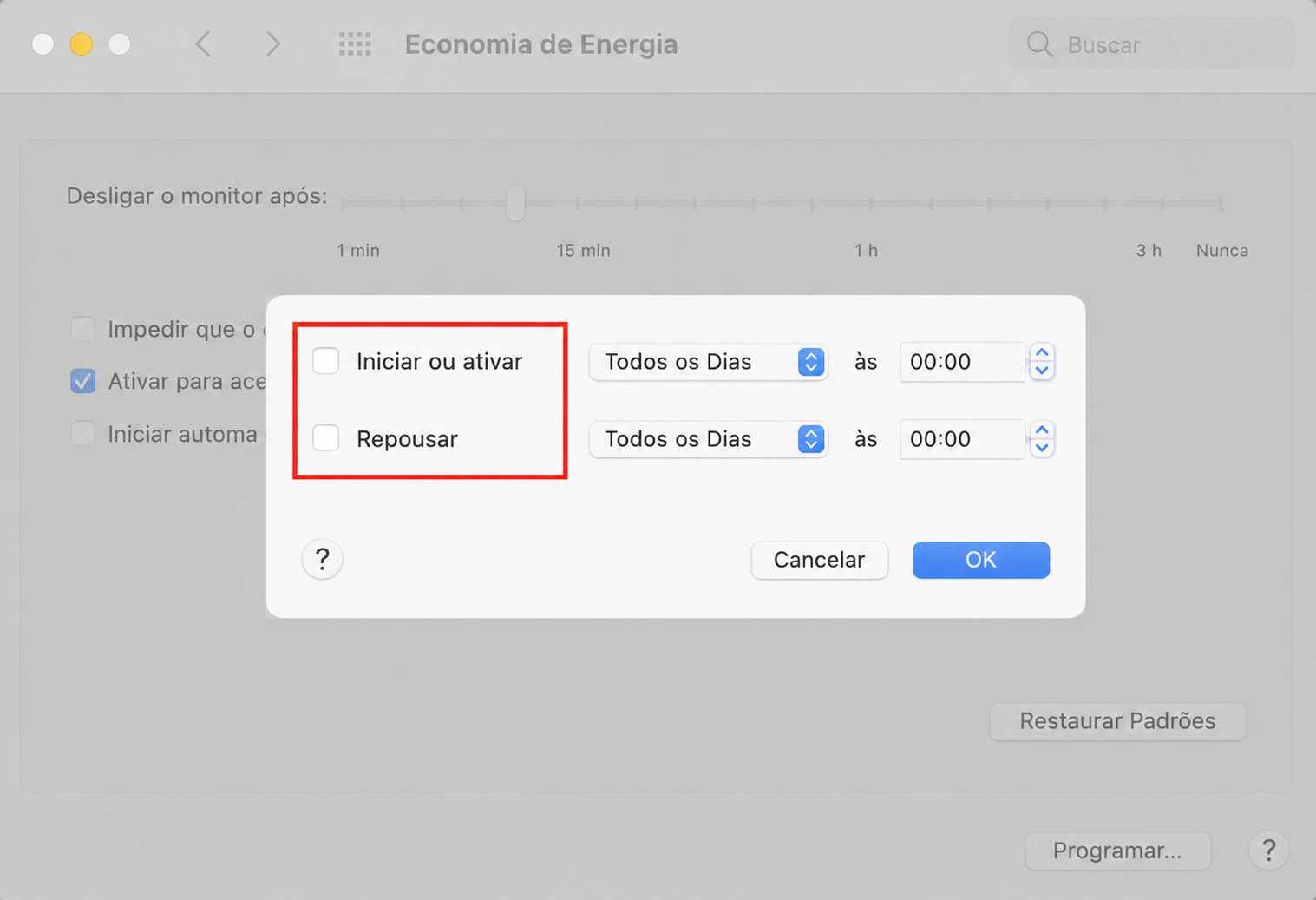The image size is (1316, 900).
Task: Click the 00:00 time field for Repousar
Action: 963,439
